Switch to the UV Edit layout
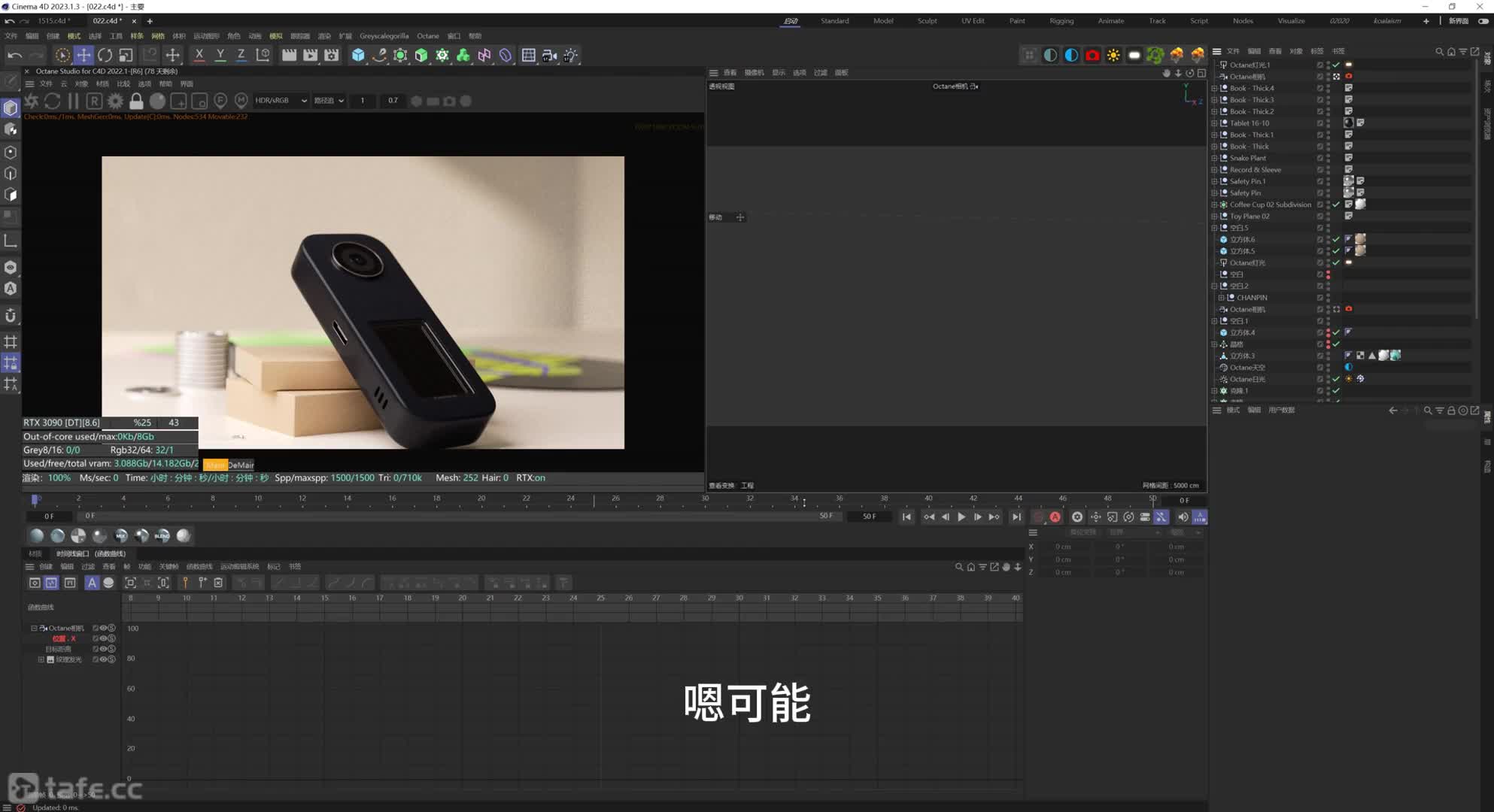Screen dimensions: 1494x812 click(973, 21)
